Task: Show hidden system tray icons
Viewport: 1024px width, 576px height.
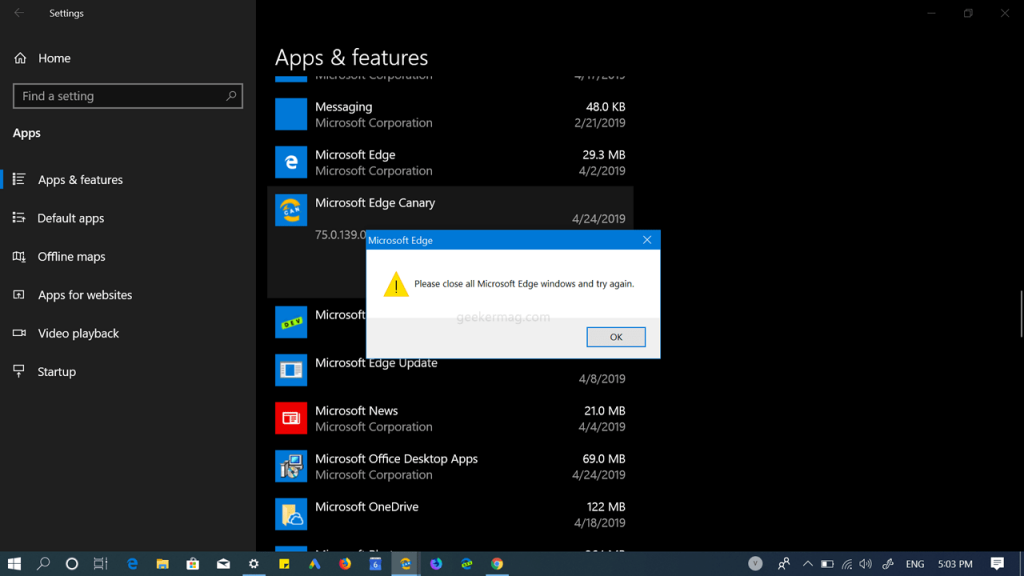Action: click(x=808, y=564)
